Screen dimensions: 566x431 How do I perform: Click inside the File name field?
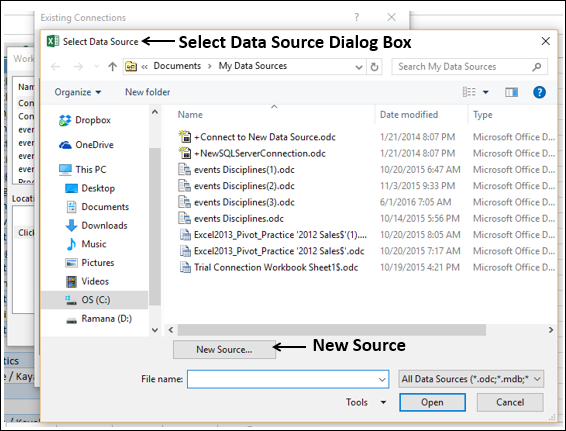(x=288, y=379)
